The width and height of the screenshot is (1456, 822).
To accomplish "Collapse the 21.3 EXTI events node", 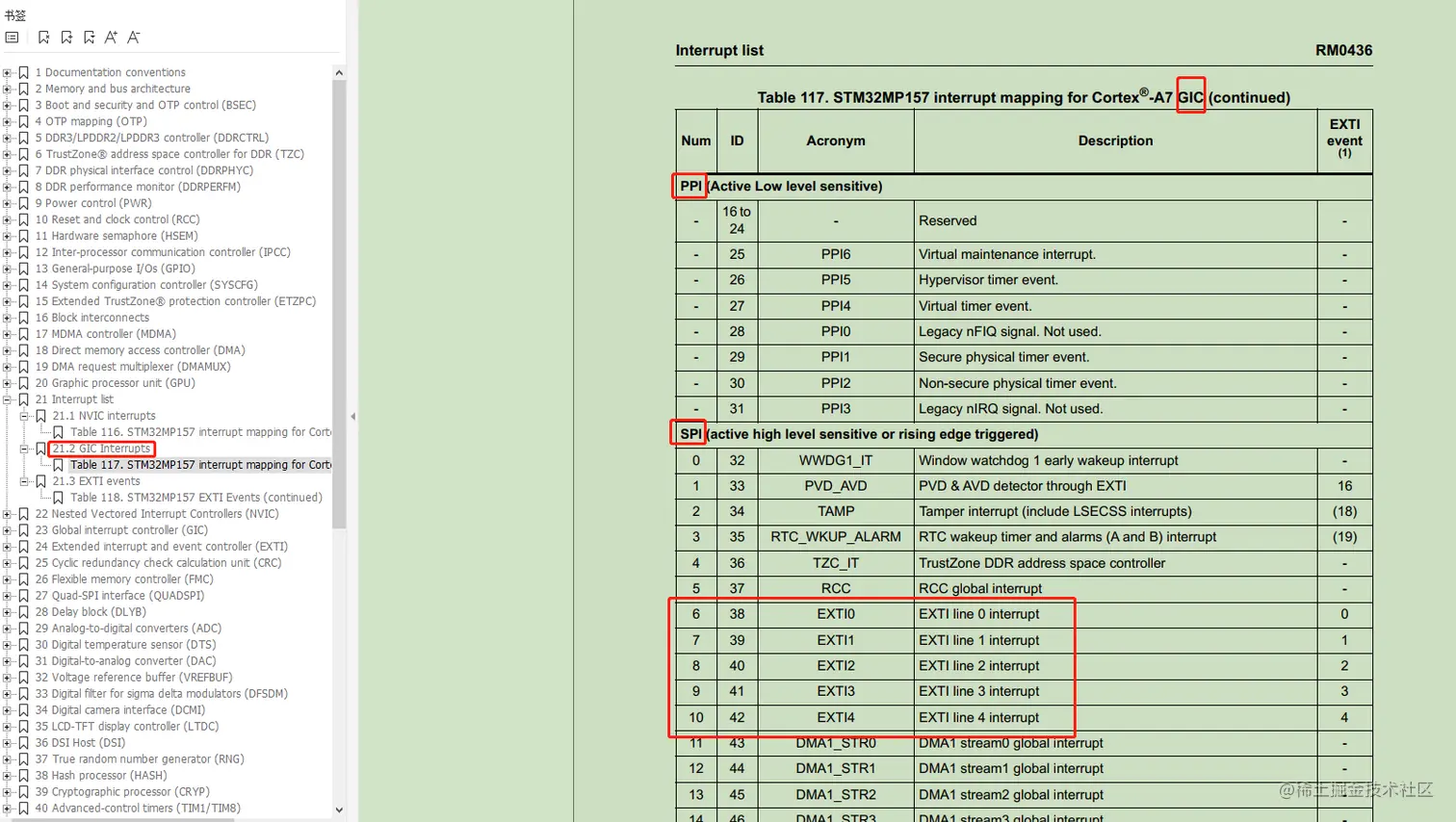I will (25, 481).
